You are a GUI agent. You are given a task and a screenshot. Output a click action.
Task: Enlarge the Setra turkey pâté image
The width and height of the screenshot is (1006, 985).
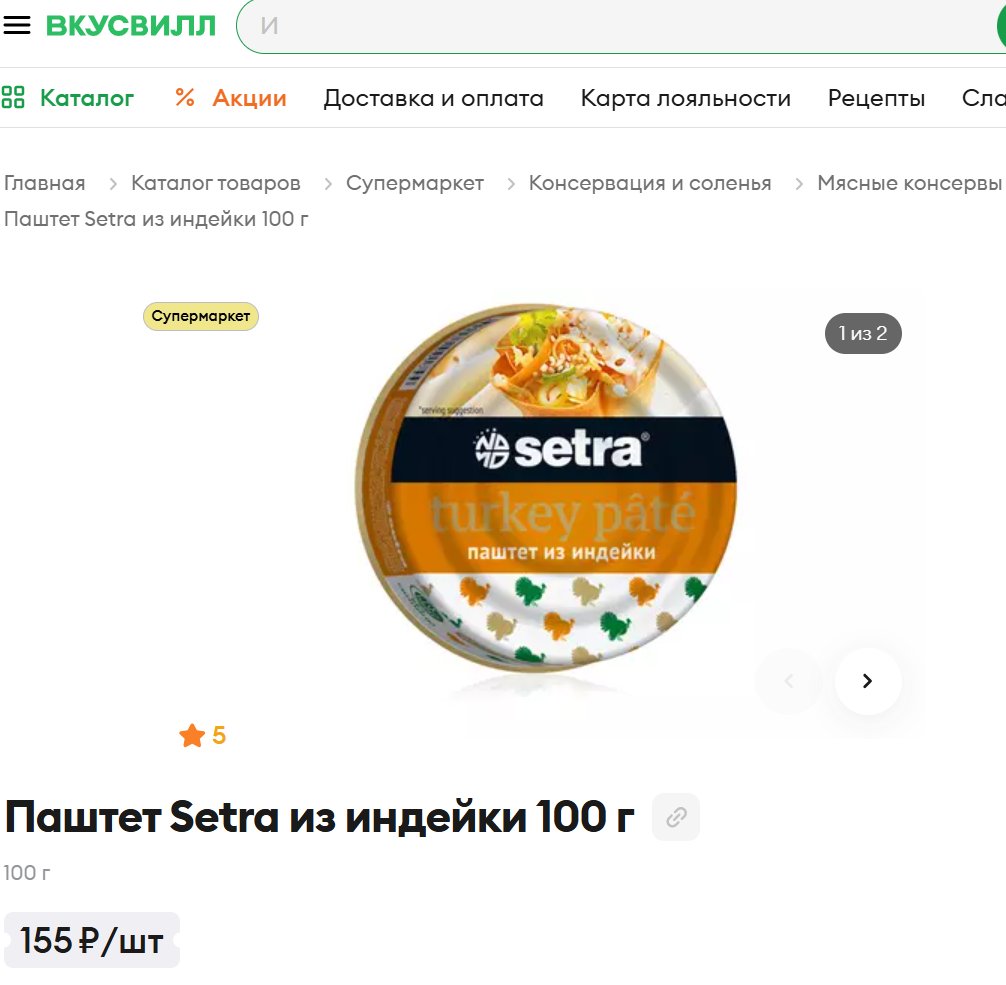click(546, 489)
